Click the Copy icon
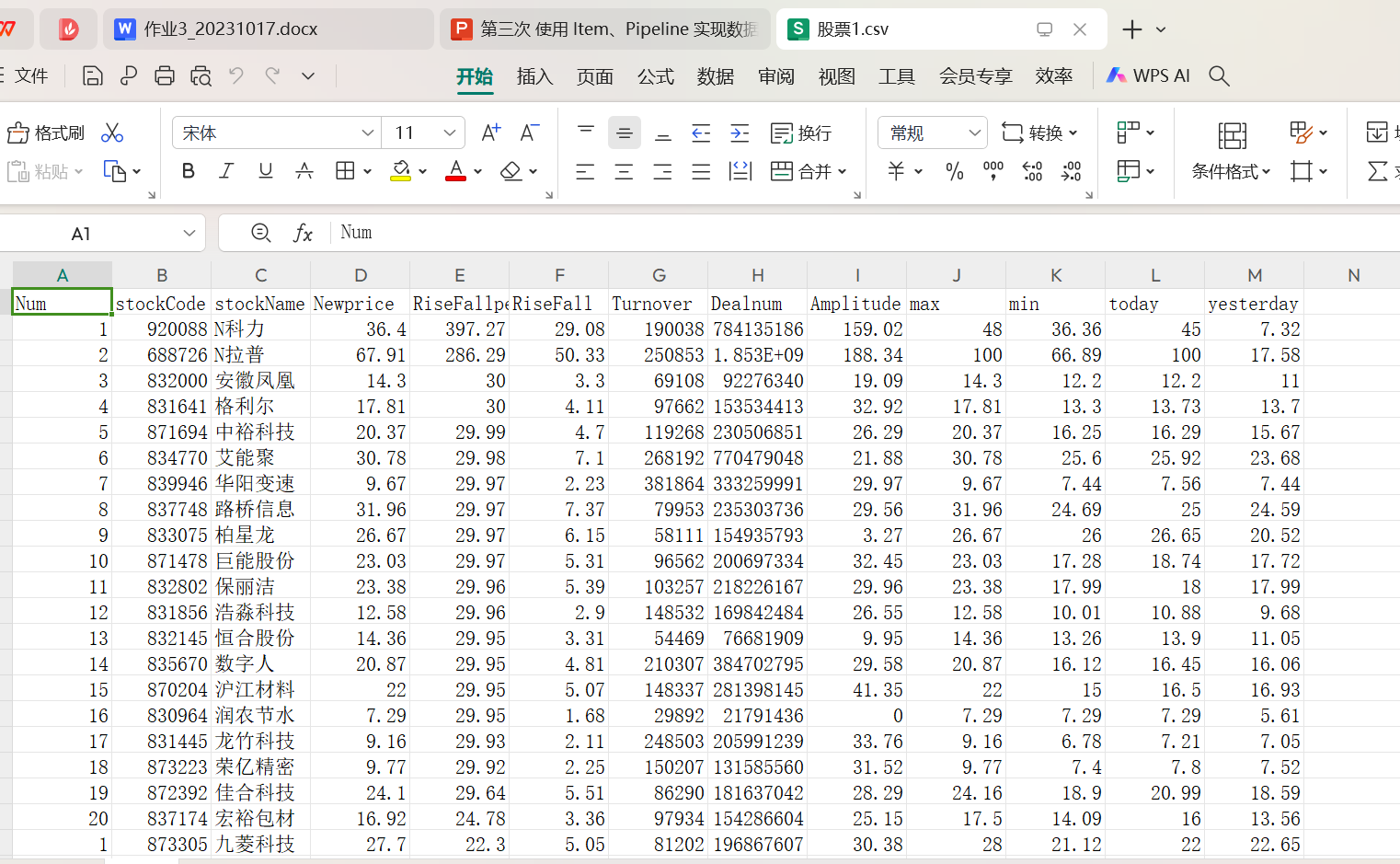 115,171
